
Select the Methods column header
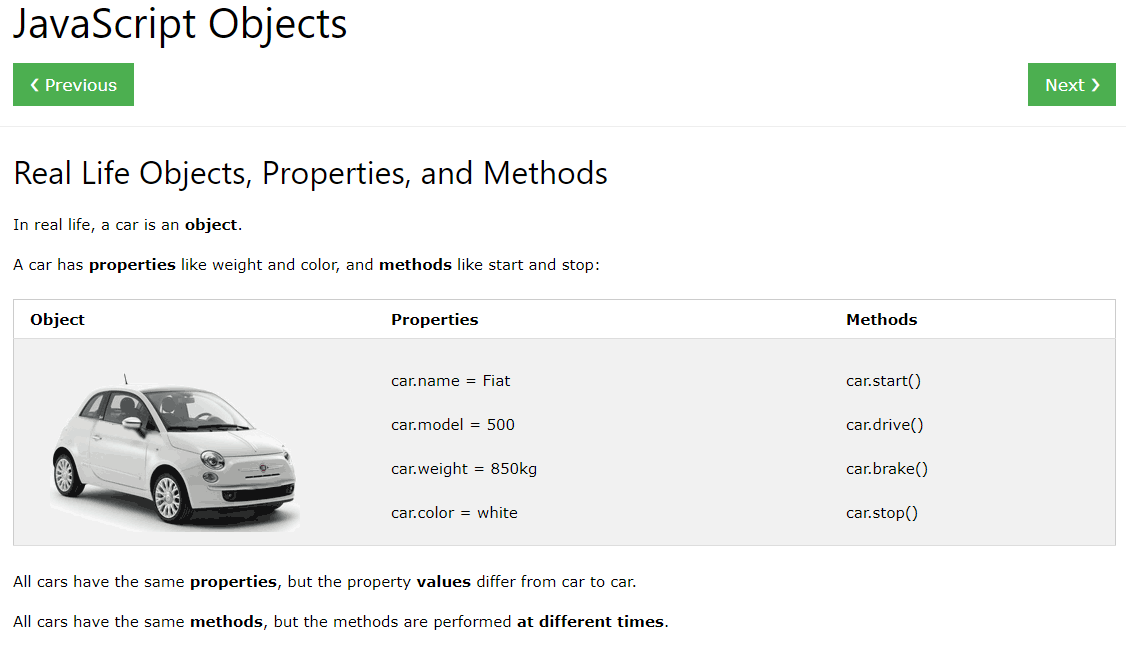tap(881, 319)
